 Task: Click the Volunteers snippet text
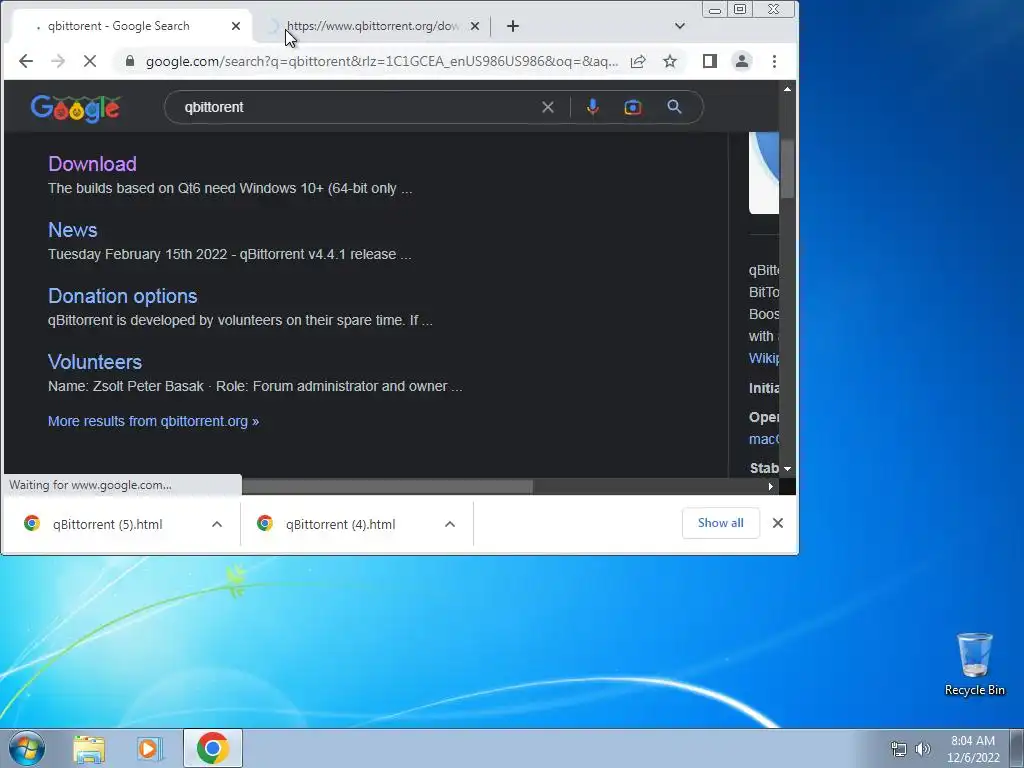255,386
